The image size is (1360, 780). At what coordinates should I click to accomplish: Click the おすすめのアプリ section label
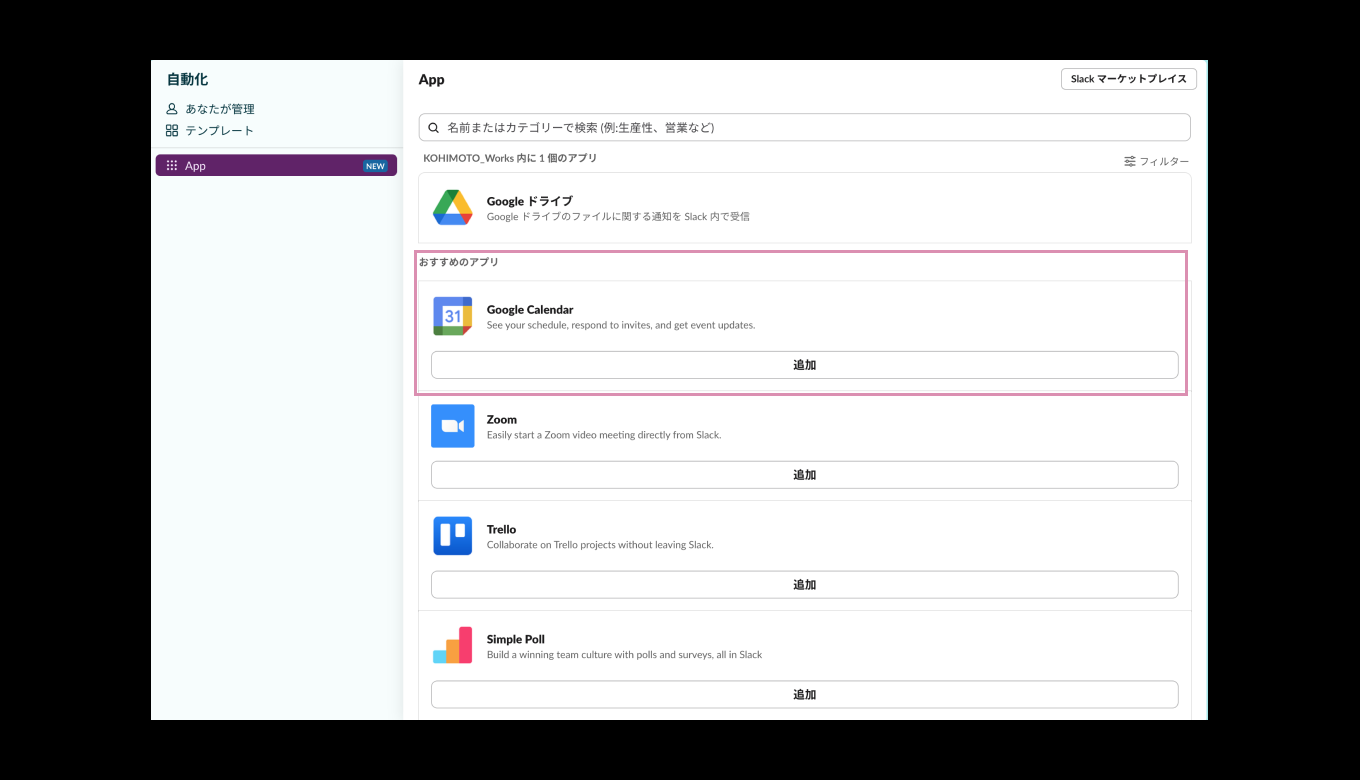(x=459, y=262)
